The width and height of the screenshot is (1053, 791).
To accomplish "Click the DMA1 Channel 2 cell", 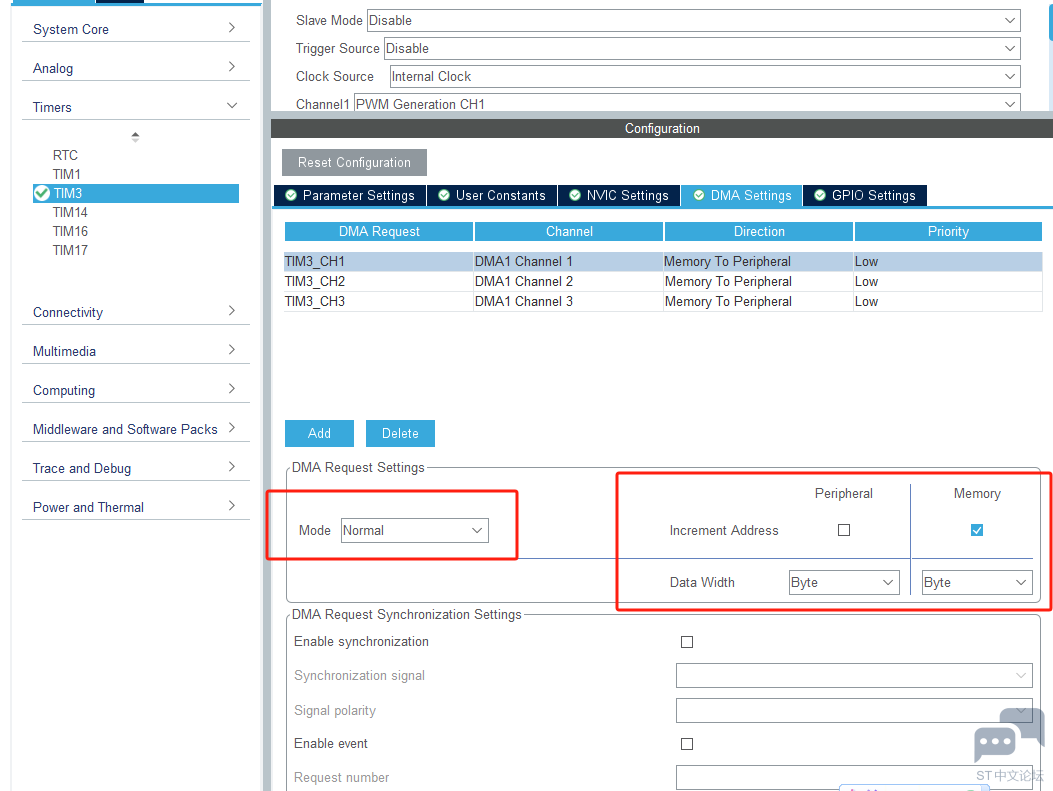I will pos(569,281).
